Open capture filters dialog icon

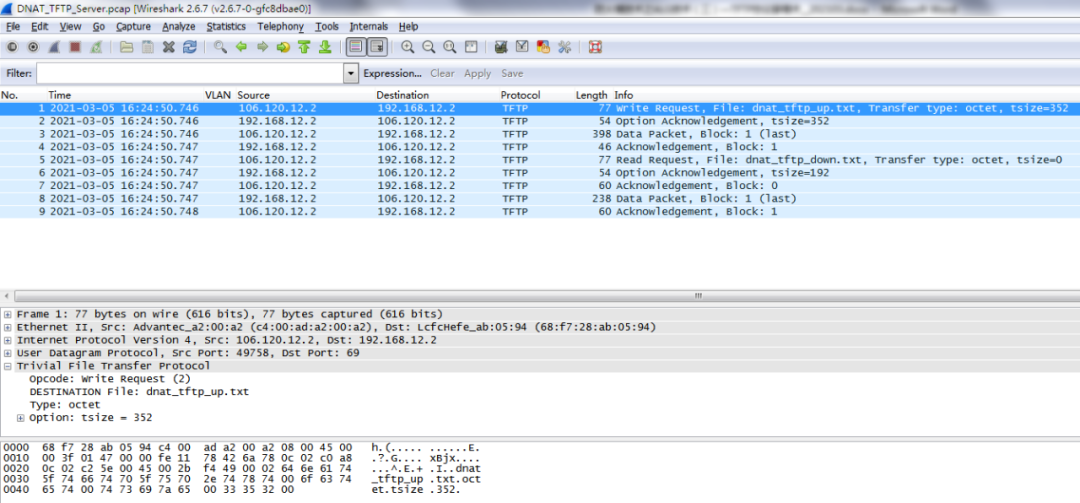(x=501, y=47)
